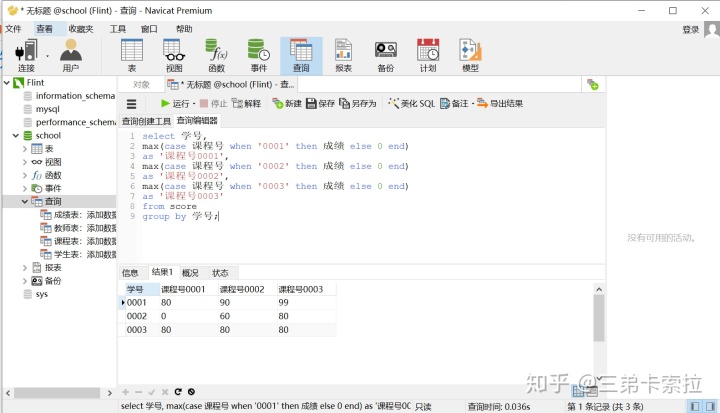Viewport: 720px width, 413px height.
Task: Open the 连接 (Connection) toolbar icon
Action: coord(26,56)
